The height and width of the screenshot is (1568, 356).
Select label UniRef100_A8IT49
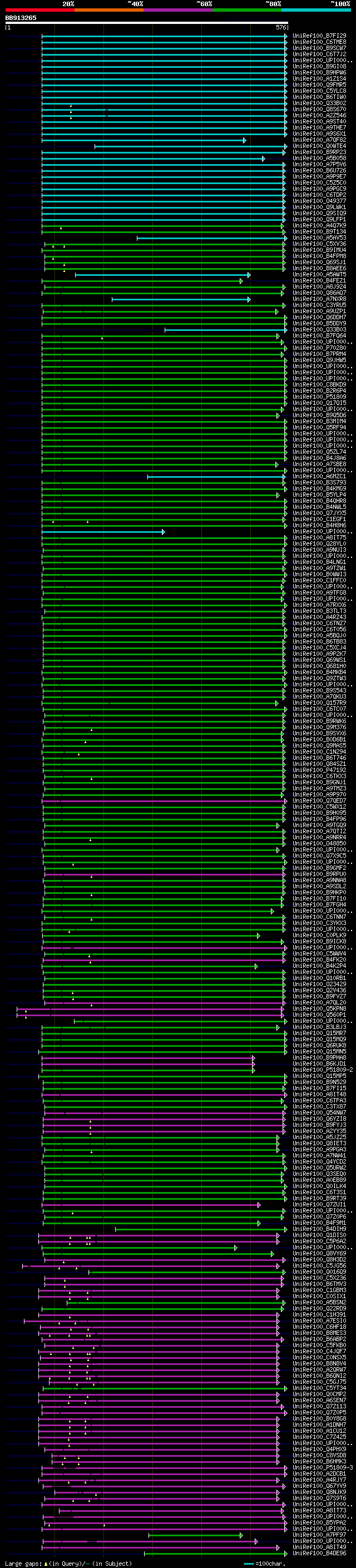(319, 1547)
